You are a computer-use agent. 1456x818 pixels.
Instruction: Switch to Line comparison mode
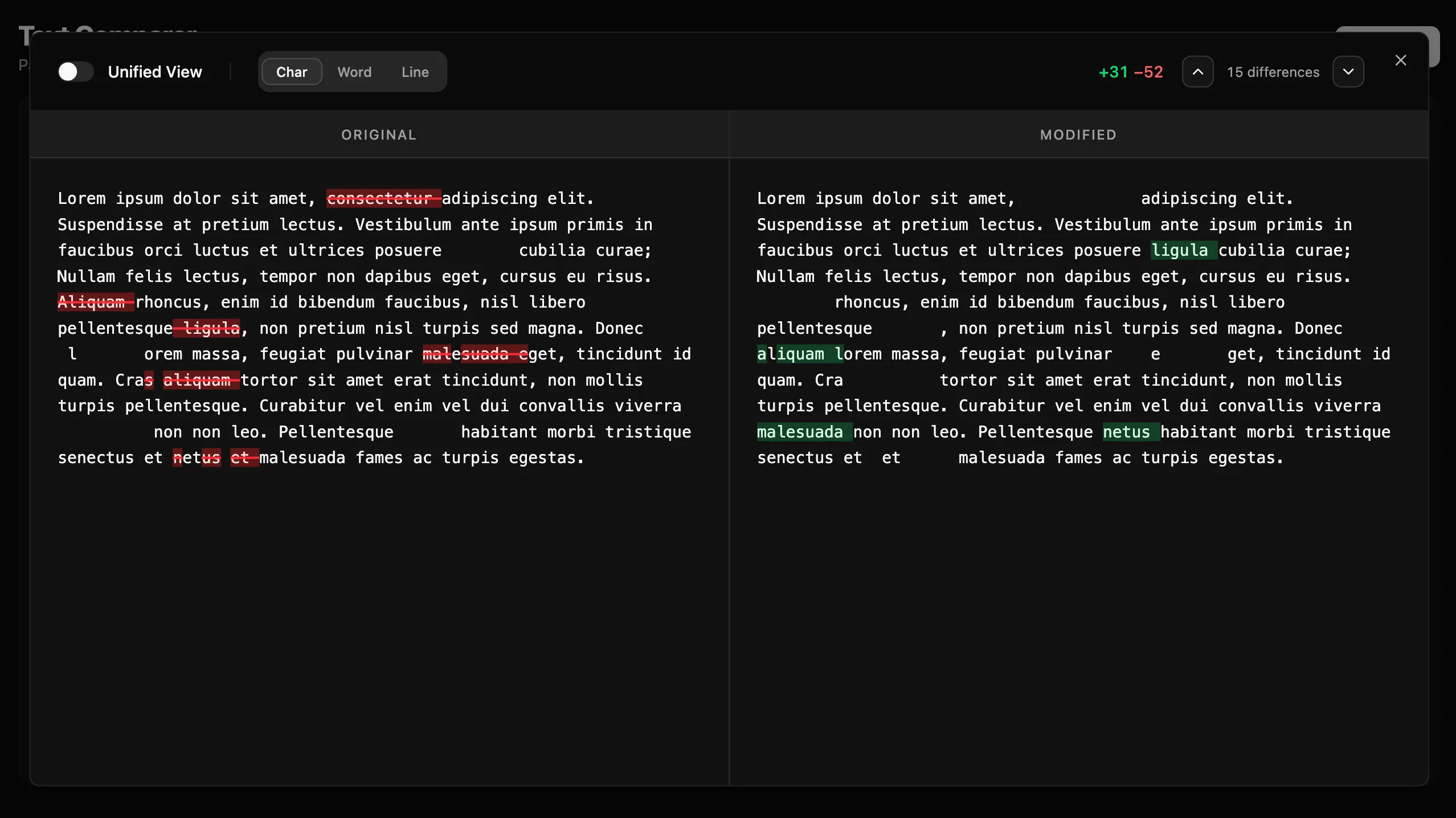(x=415, y=72)
